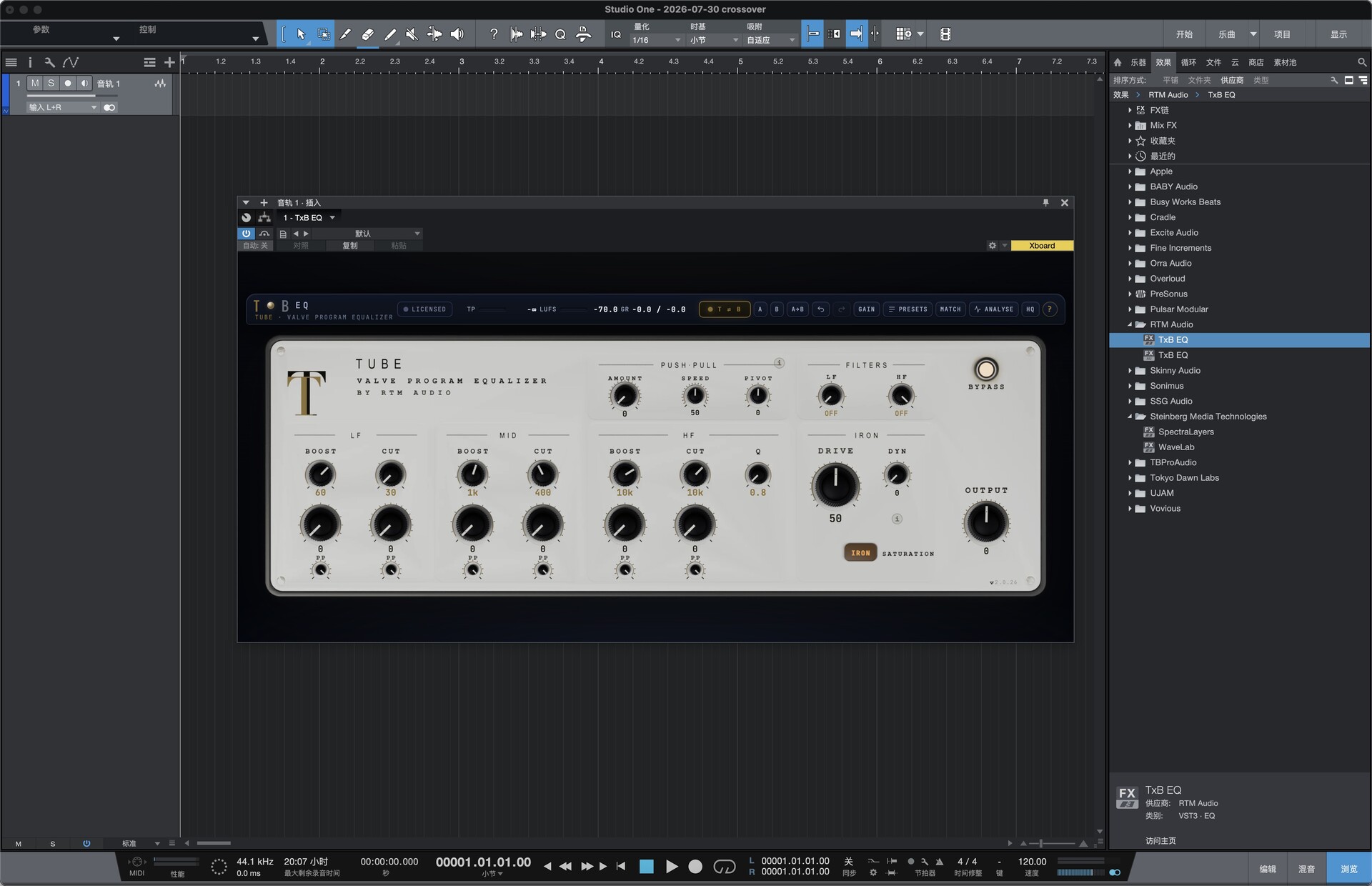
Task: Click the 复制 copy button in plugin header
Action: point(349,246)
